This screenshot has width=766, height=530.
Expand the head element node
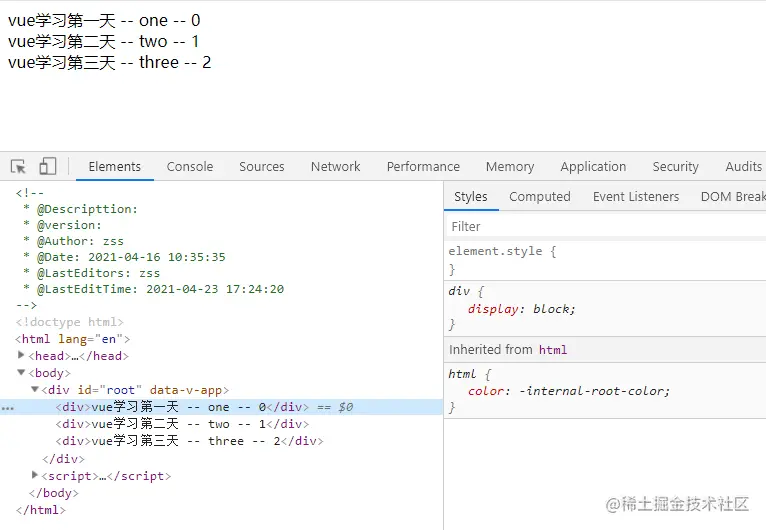[x=21, y=355]
